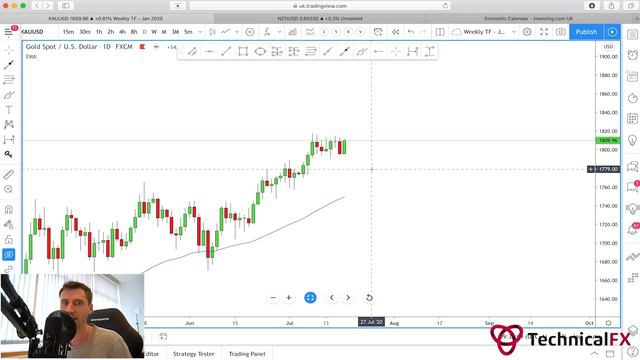Open the compare or add symbol button

click(250, 32)
